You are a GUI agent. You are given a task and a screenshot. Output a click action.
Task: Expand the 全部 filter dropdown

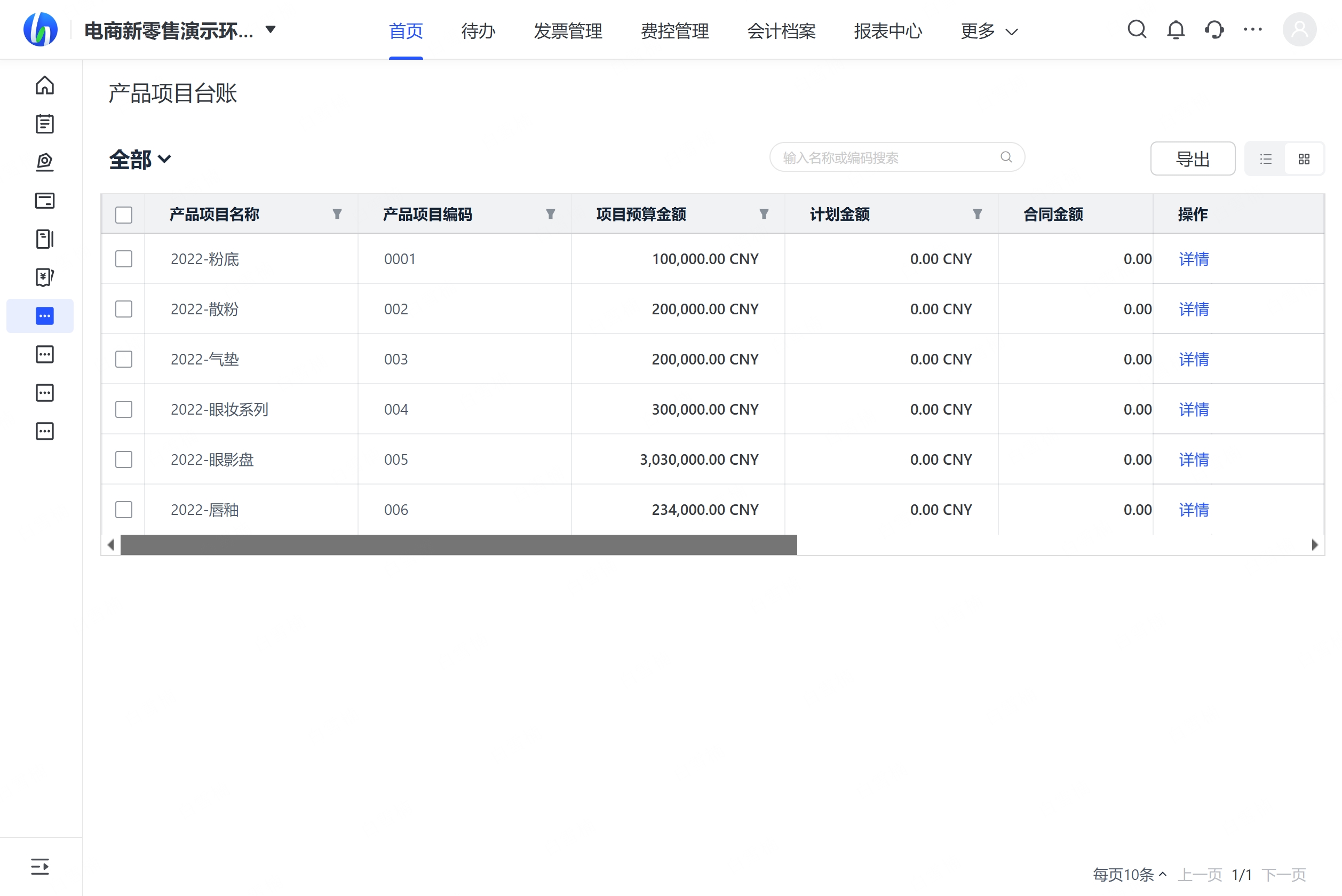coord(140,160)
